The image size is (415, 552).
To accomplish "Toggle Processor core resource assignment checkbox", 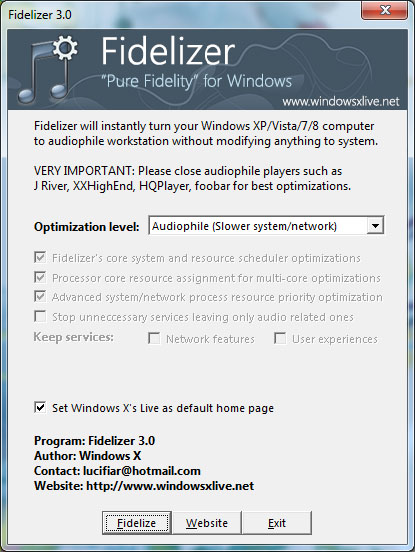I will point(40,277).
